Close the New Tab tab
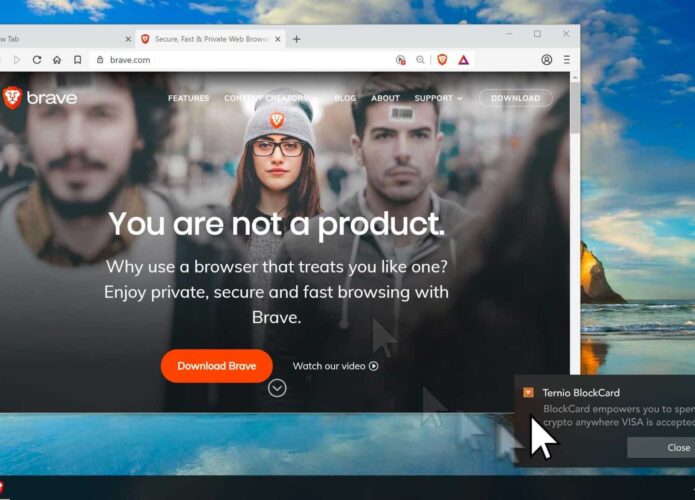The height and width of the screenshot is (500, 695). pyautogui.click(x=128, y=39)
